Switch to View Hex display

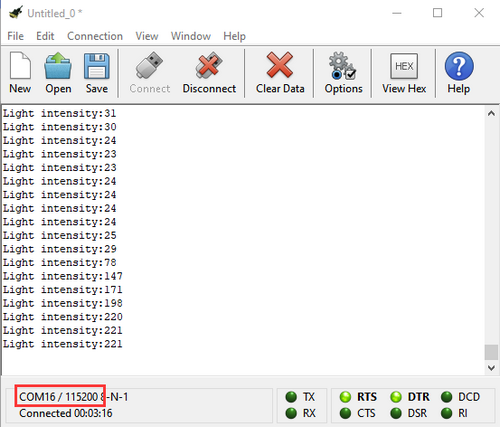point(404,73)
